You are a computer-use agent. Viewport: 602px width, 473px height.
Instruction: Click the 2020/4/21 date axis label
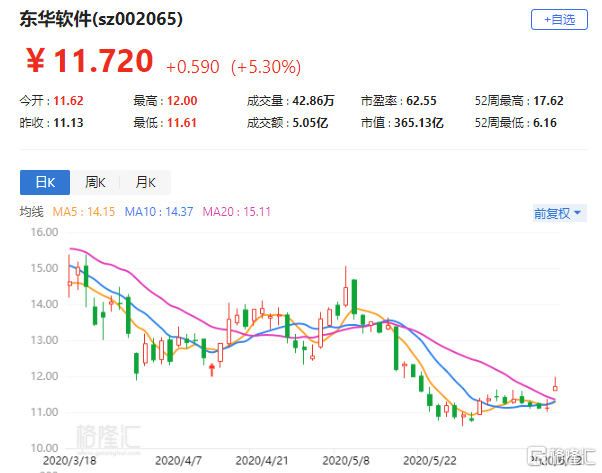pos(262,461)
